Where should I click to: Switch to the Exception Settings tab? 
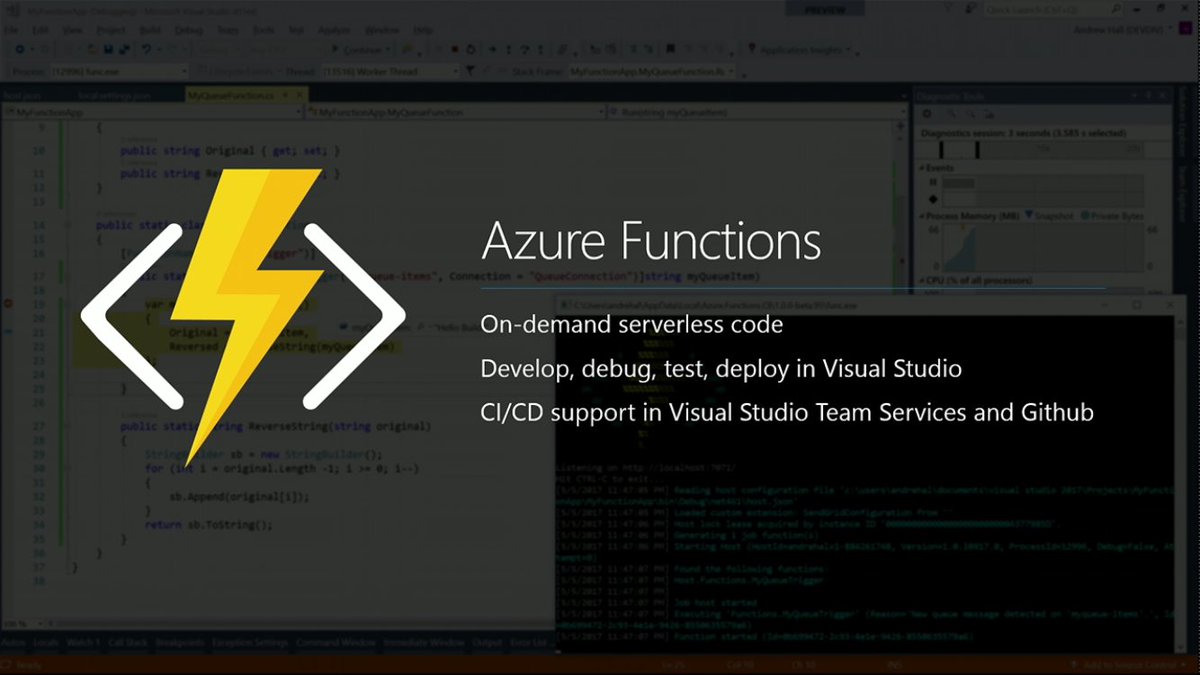(250, 642)
